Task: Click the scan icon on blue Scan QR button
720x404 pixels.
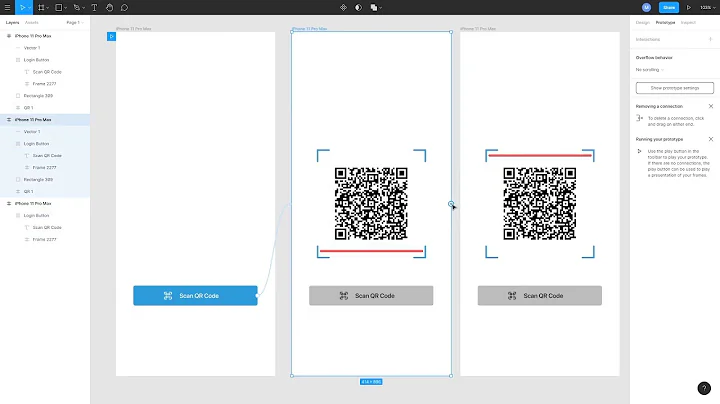Action: [x=168, y=296]
